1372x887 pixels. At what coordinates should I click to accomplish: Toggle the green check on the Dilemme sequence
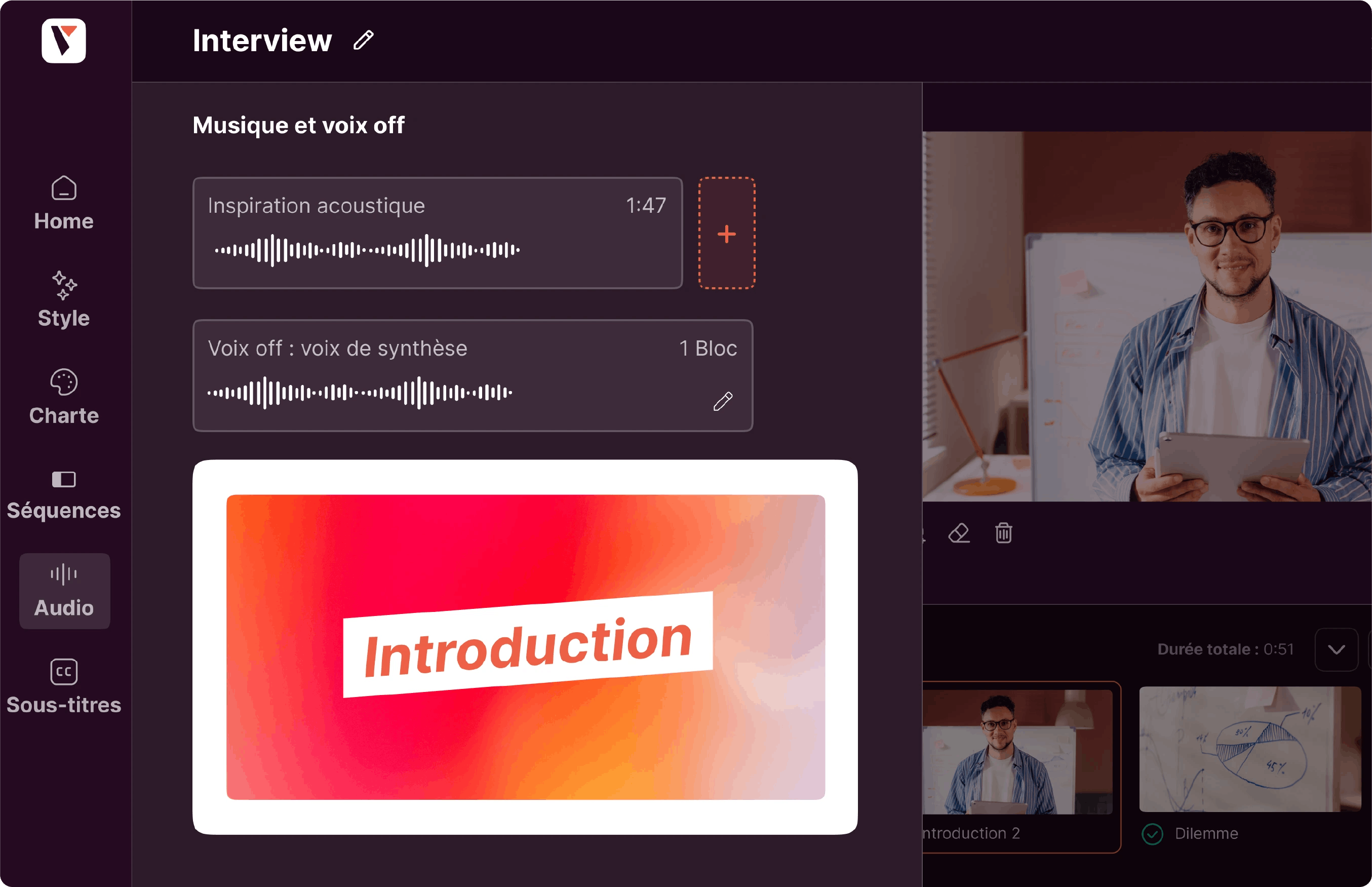tap(1152, 833)
